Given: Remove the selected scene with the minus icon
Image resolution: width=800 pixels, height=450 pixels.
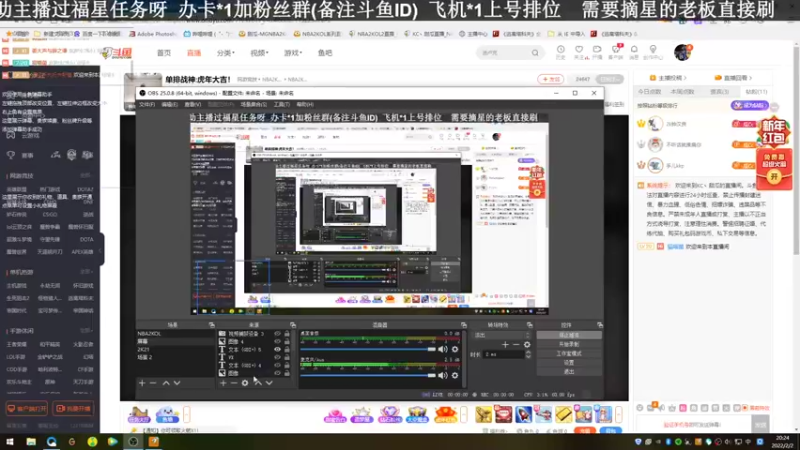Looking at the screenshot, I should pos(153,383).
